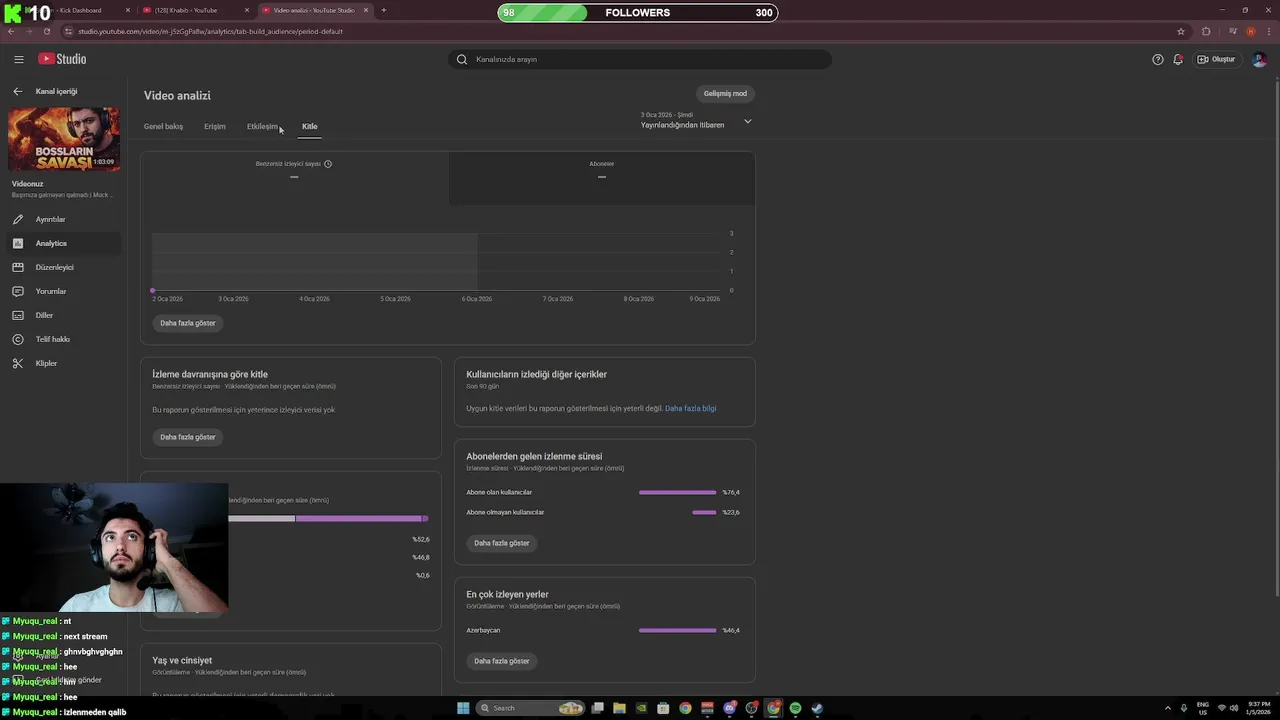Open the Daha fazla bilgi link

click(690, 408)
